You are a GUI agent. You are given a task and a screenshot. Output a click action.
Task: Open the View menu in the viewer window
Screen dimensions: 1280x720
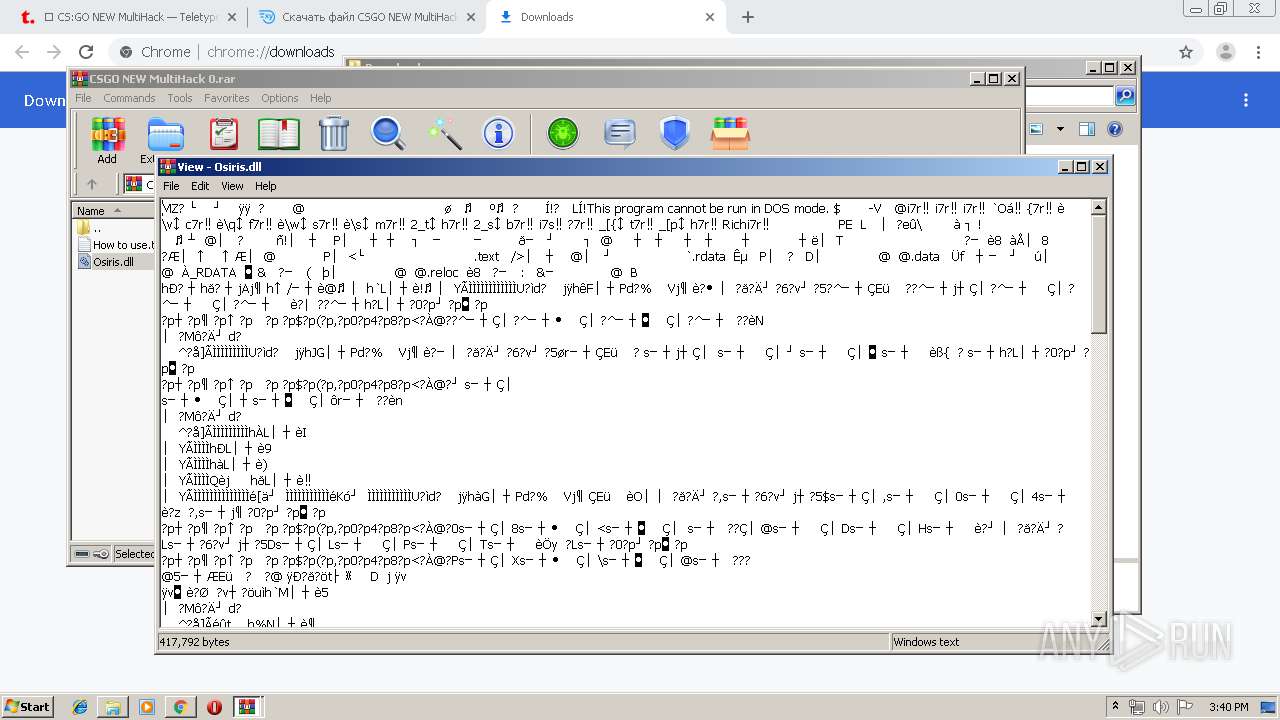pyautogui.click(x=232, y=186)
